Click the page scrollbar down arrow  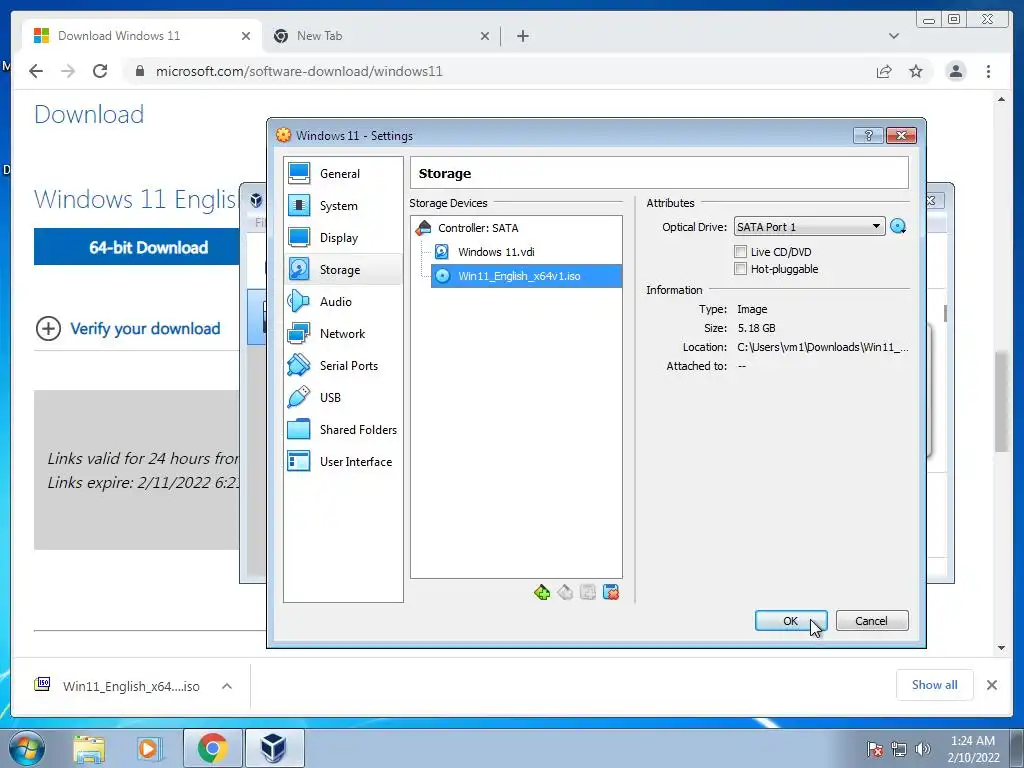[1002, 648]
